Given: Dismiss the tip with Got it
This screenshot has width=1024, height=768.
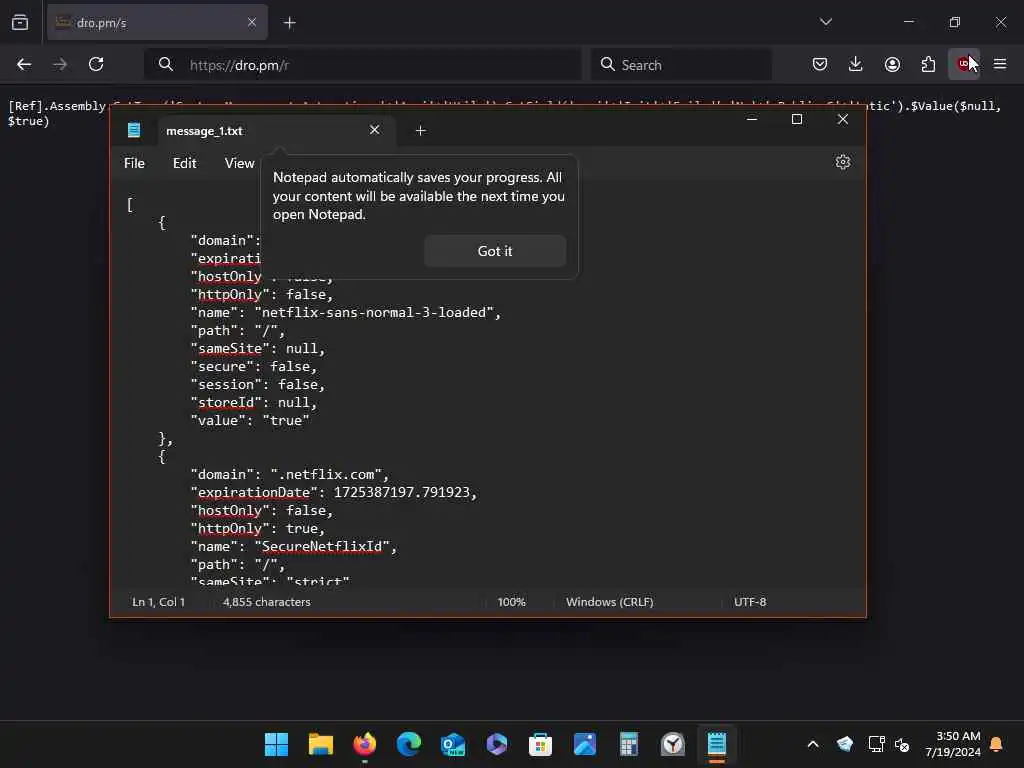Looking at the screenshot, I should point(494,251).
